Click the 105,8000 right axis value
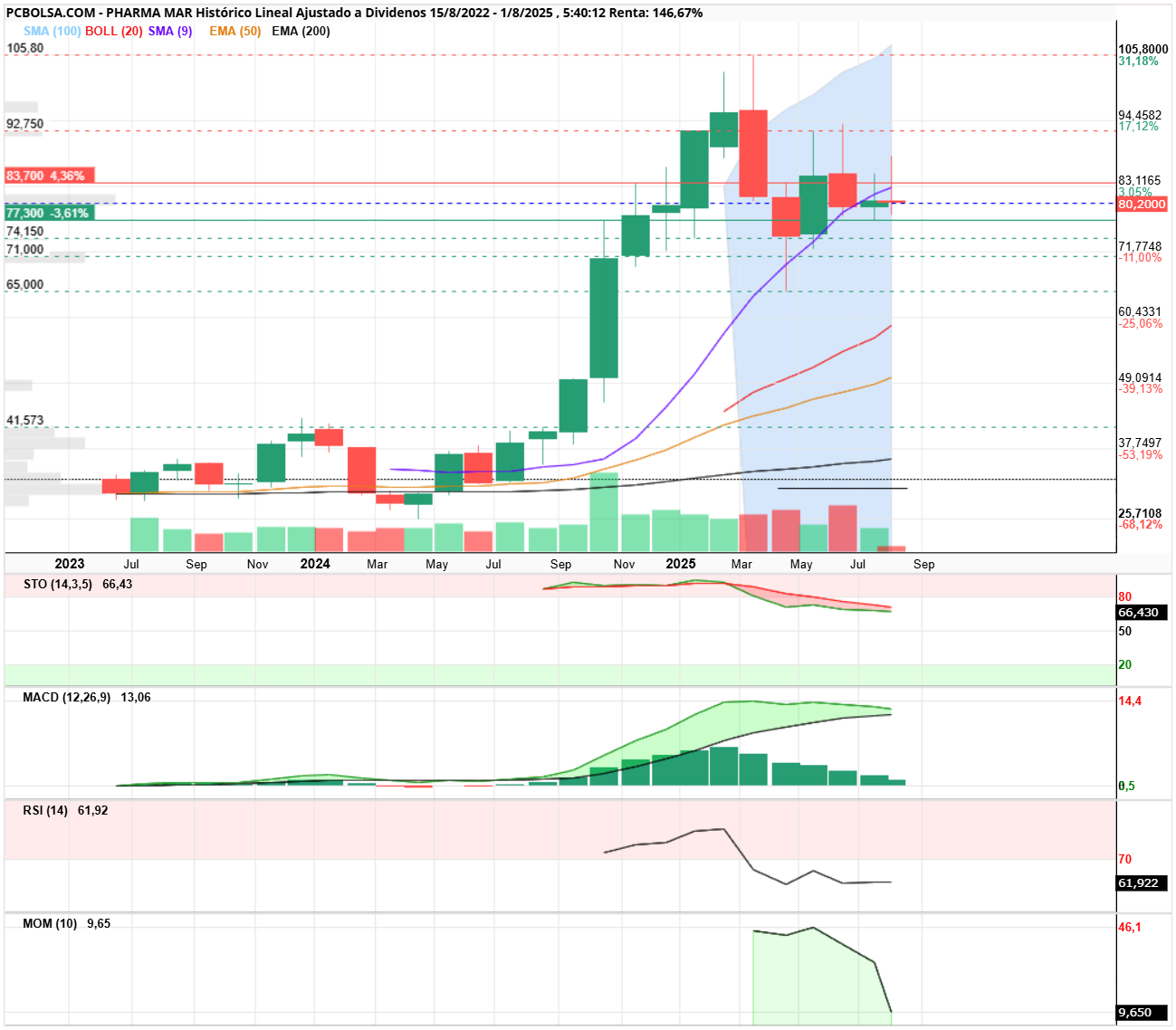Screen dimensions: 1176x1030 point(1143,50)
